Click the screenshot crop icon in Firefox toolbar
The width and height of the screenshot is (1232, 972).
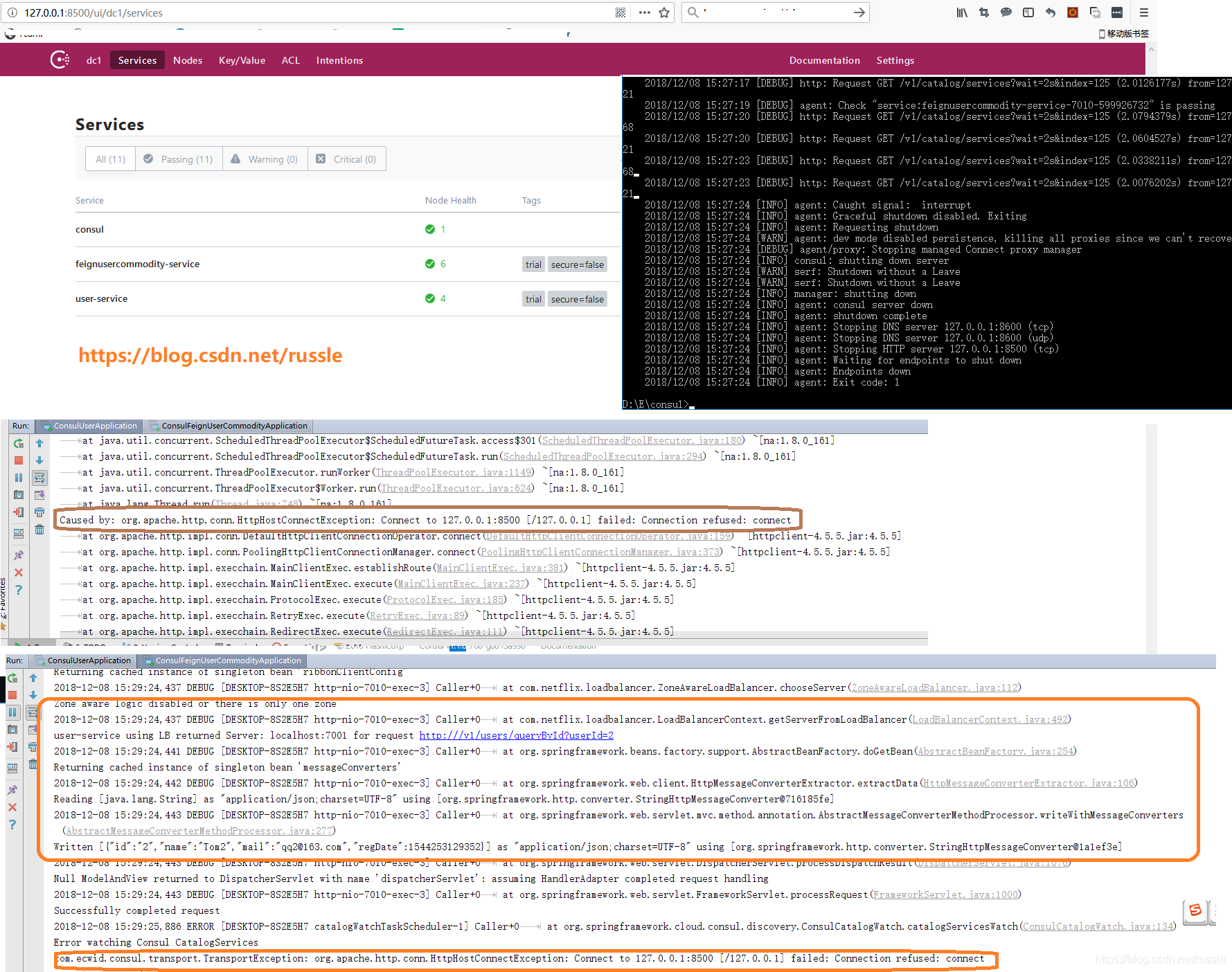coord(984,12)
